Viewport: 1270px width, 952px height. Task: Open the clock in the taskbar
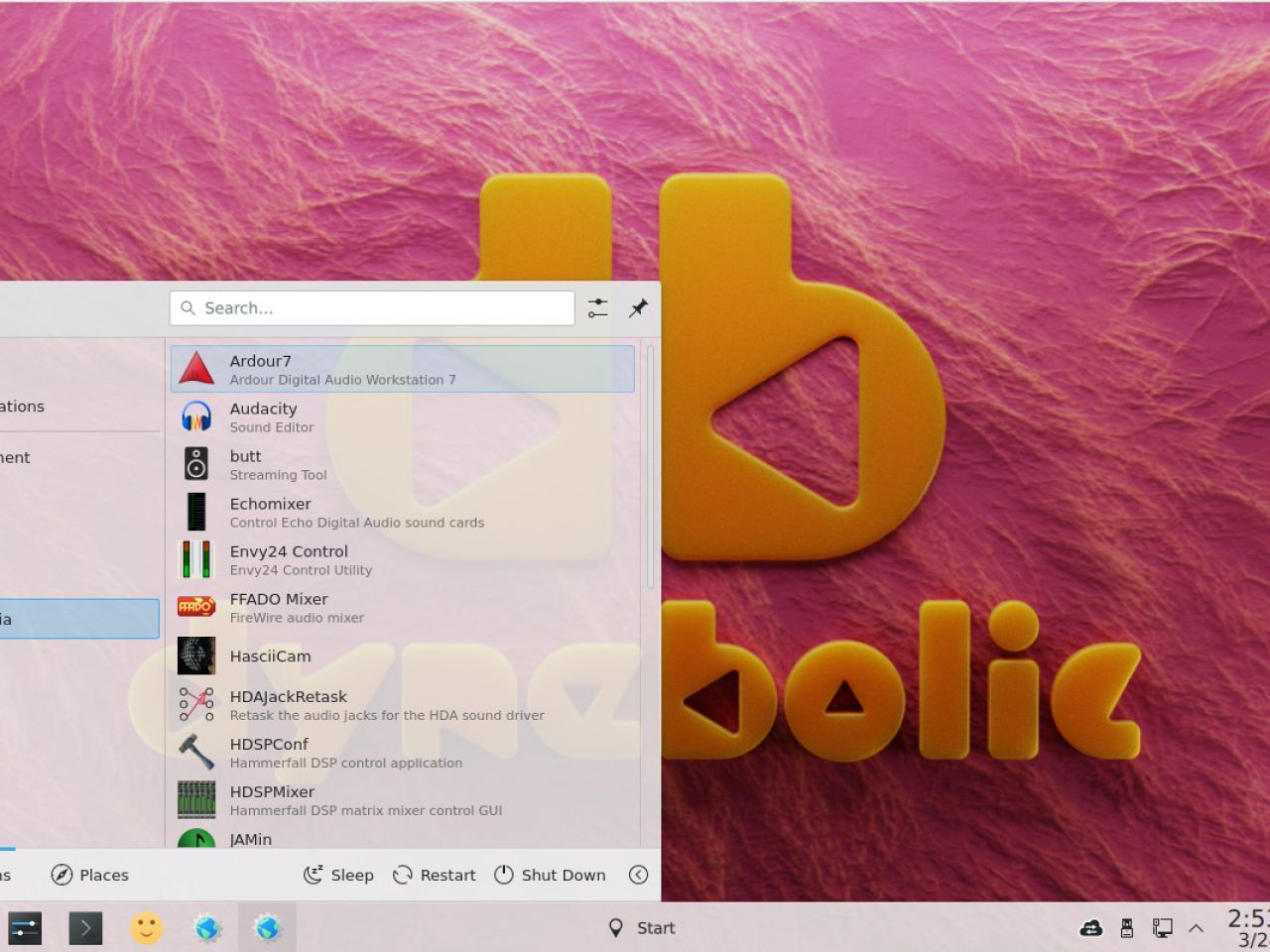click(x=1248, y=928)
